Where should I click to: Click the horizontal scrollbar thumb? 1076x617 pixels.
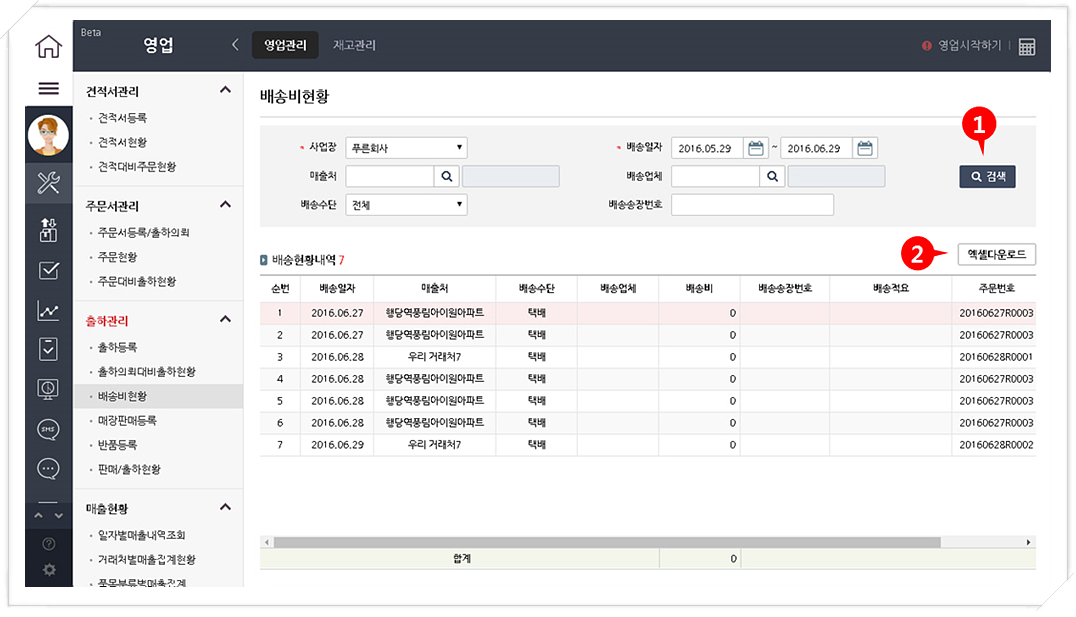[x=607, y=542]
